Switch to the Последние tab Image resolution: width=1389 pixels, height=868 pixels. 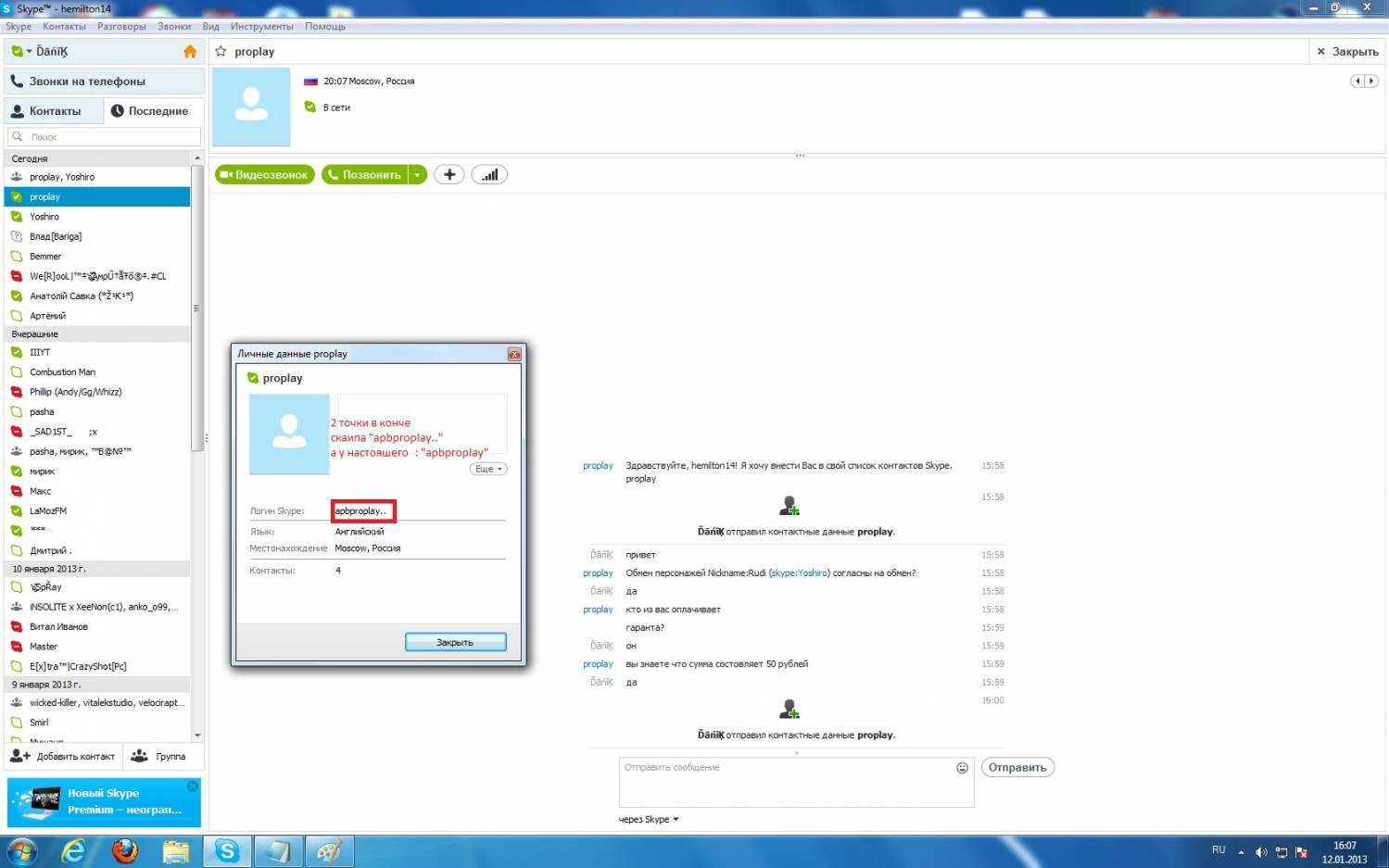pos(150,111)
